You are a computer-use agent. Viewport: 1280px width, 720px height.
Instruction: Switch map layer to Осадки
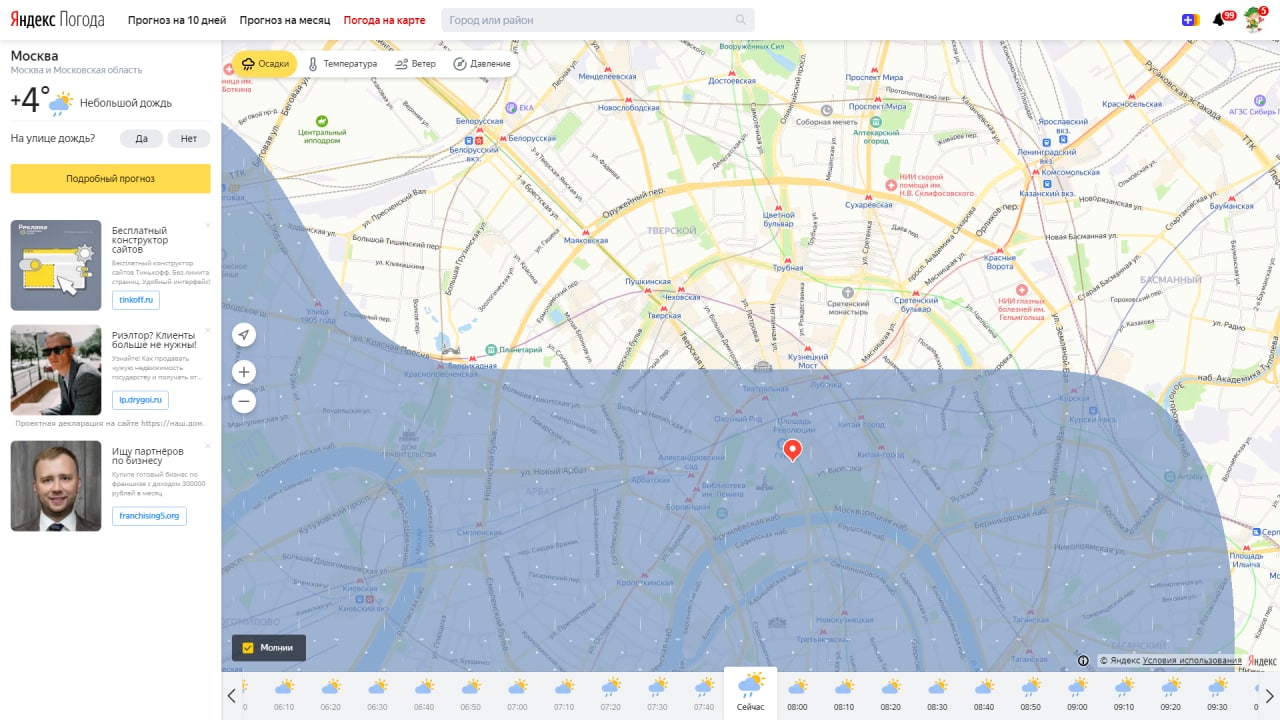[265, 64]
